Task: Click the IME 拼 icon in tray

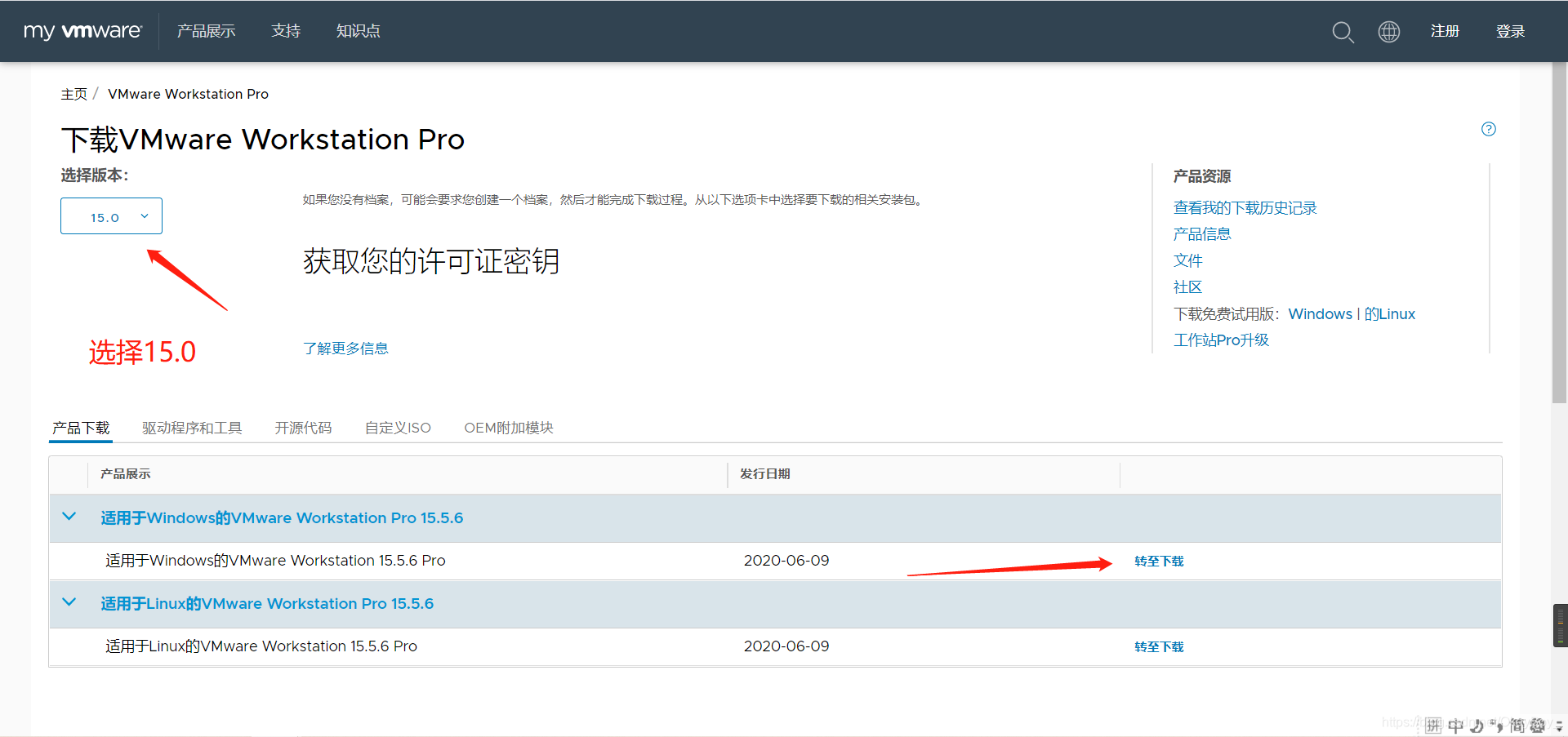Action: click(1433, 726)
